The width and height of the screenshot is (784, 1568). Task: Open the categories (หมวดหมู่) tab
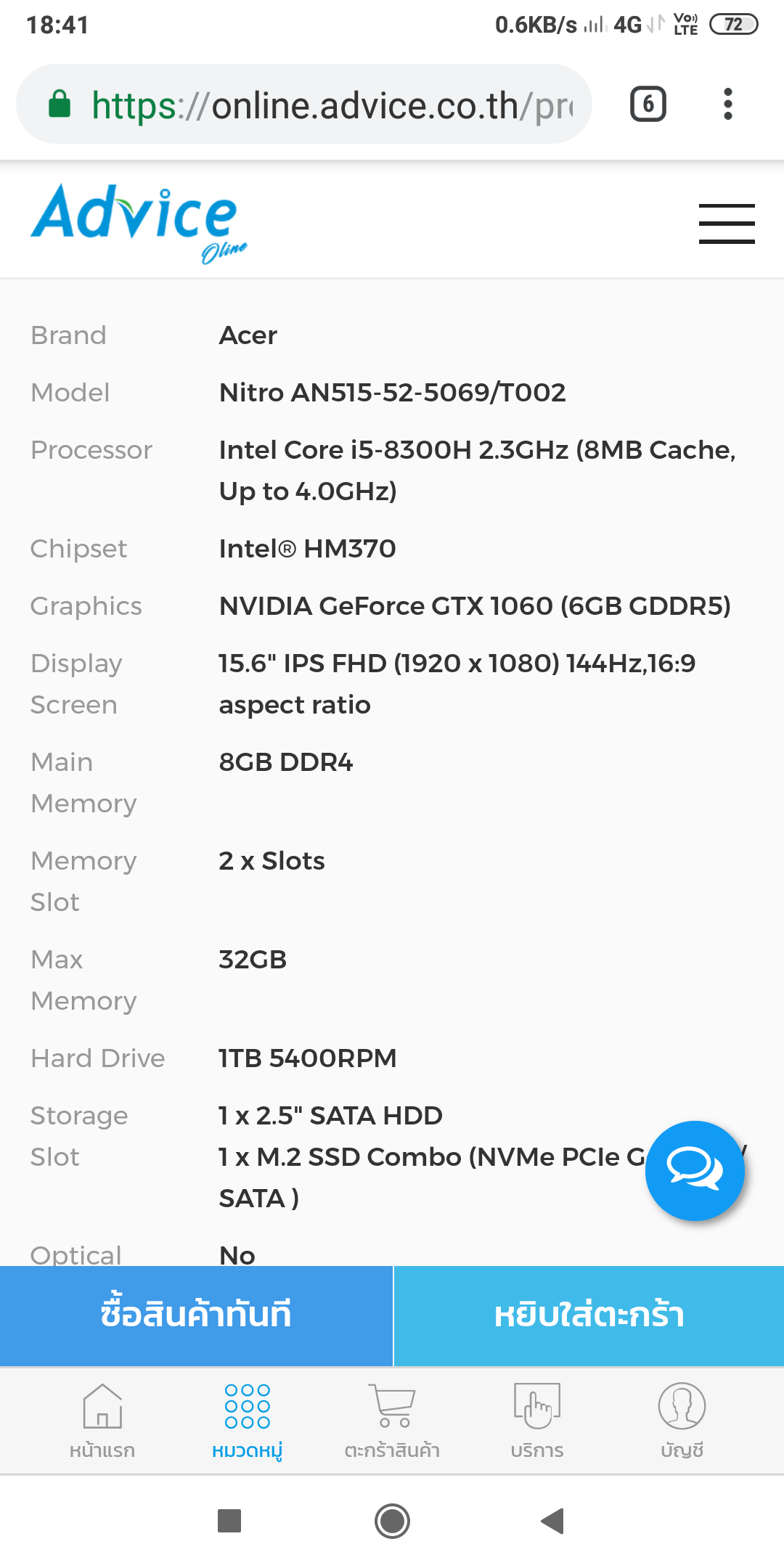(x=247, y=1421)
